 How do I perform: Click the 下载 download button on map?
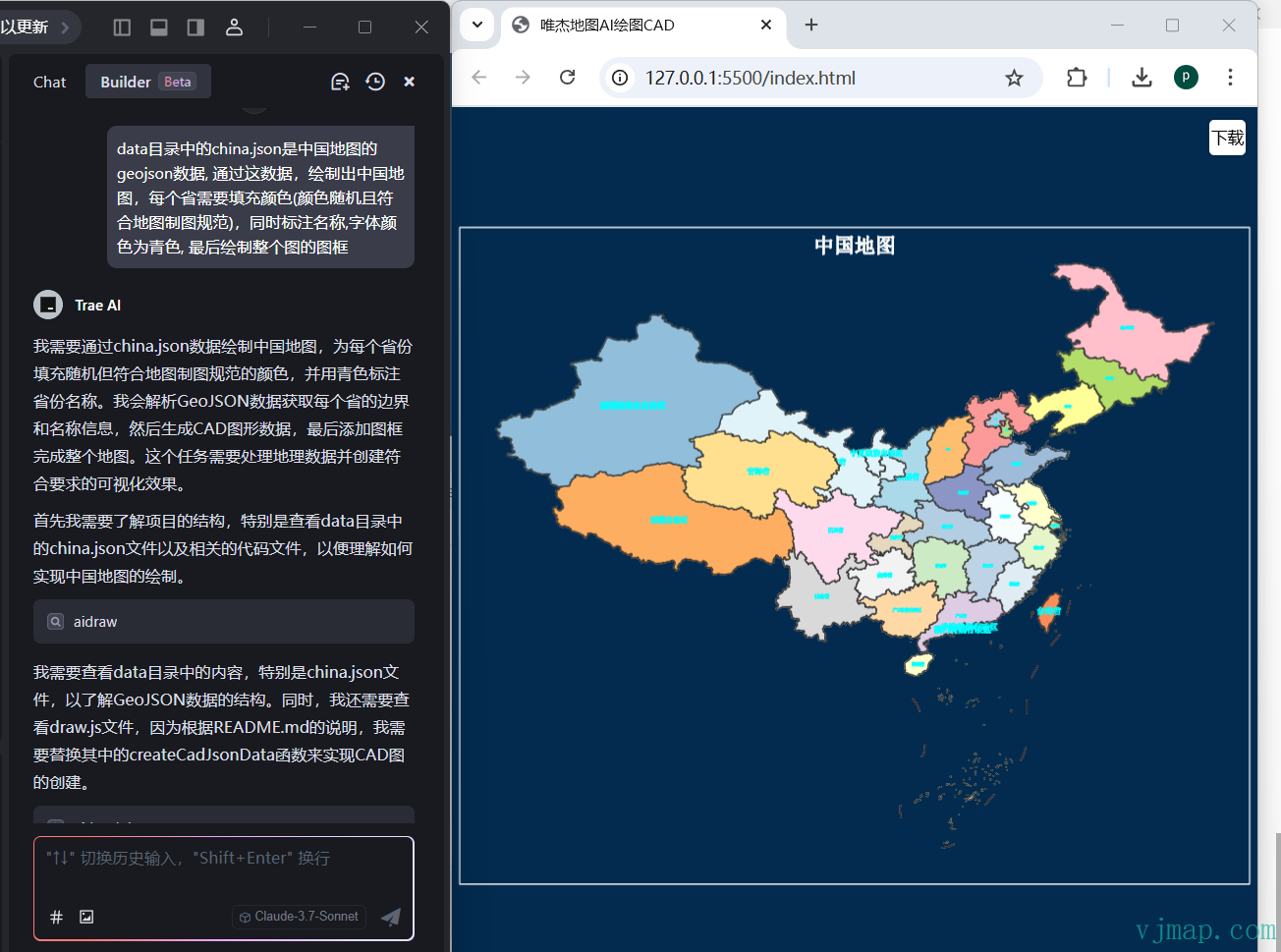point(1227,138)
